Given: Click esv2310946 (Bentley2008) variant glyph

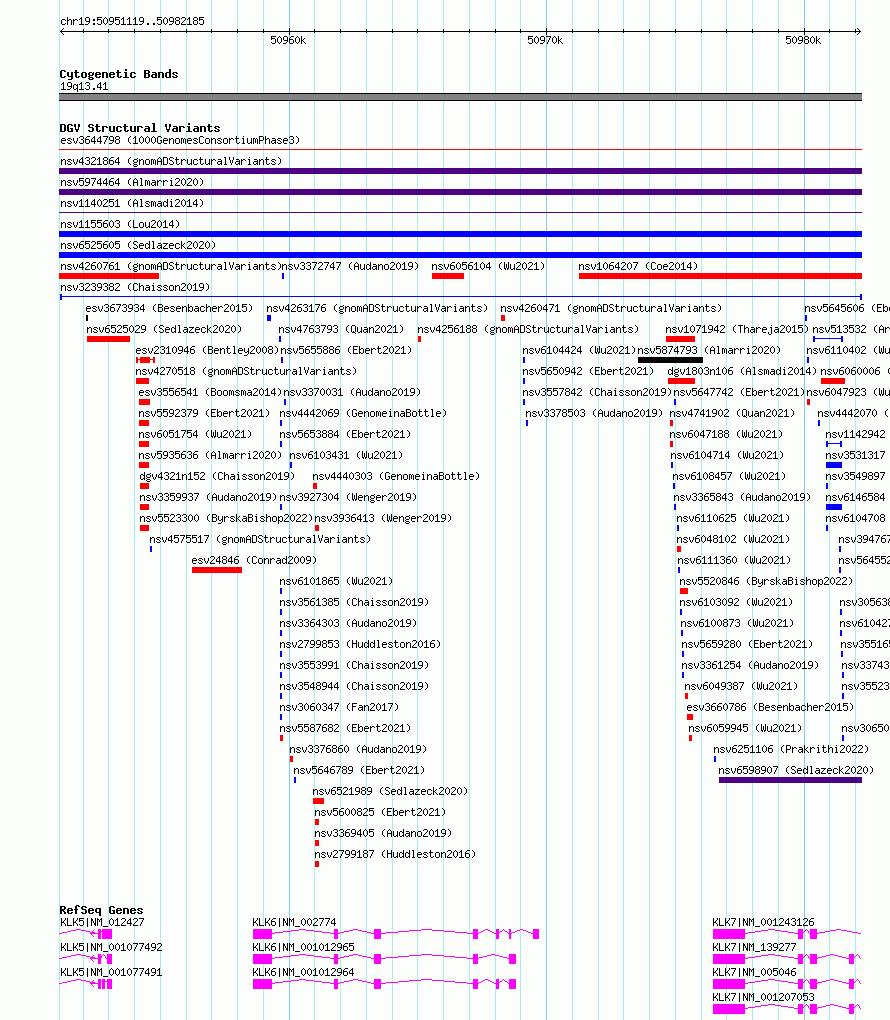Looking at the screenshot, I should 145,360.
